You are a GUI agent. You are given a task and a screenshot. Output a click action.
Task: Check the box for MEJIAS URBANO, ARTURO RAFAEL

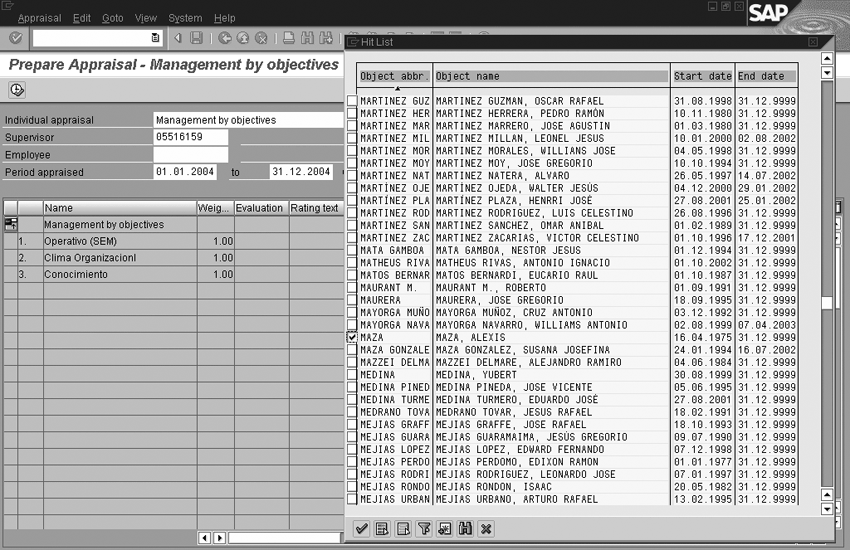point(352,499)
